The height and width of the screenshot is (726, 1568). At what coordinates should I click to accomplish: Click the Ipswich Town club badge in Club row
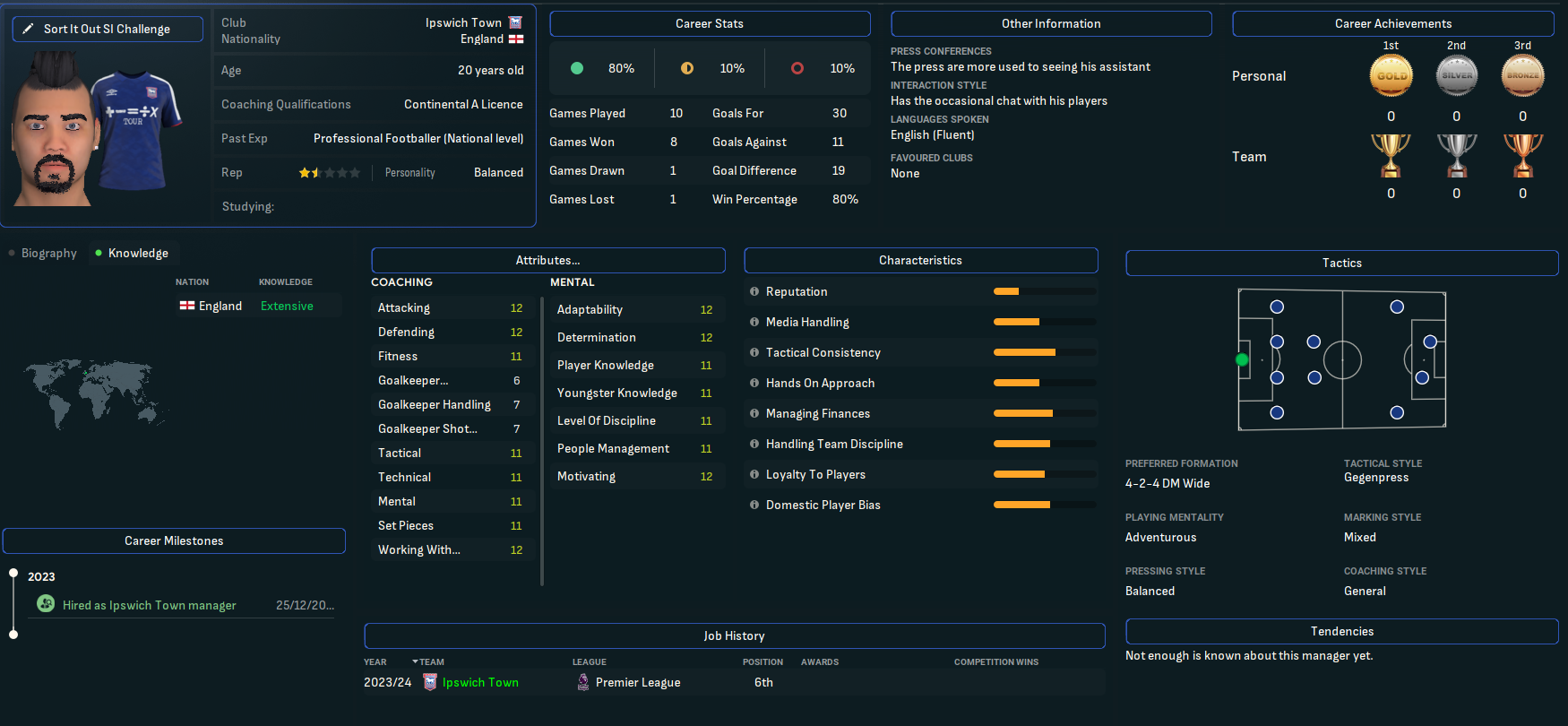(x=515, y=22)
